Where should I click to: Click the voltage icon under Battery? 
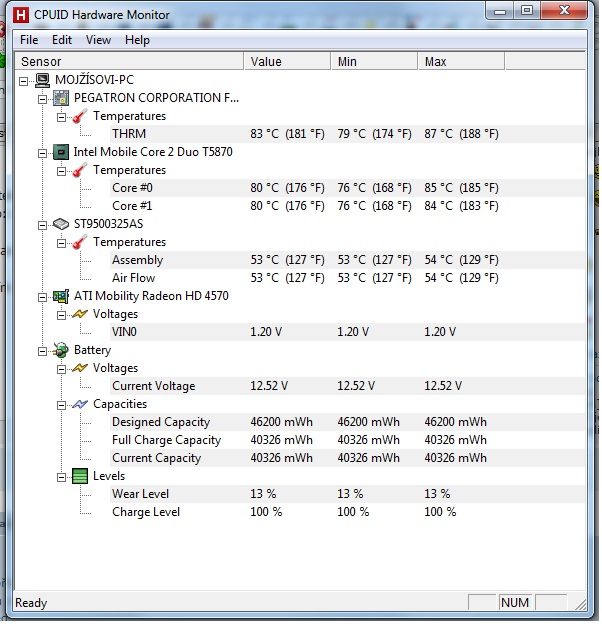pyautogui.click(x=80, y=368)
